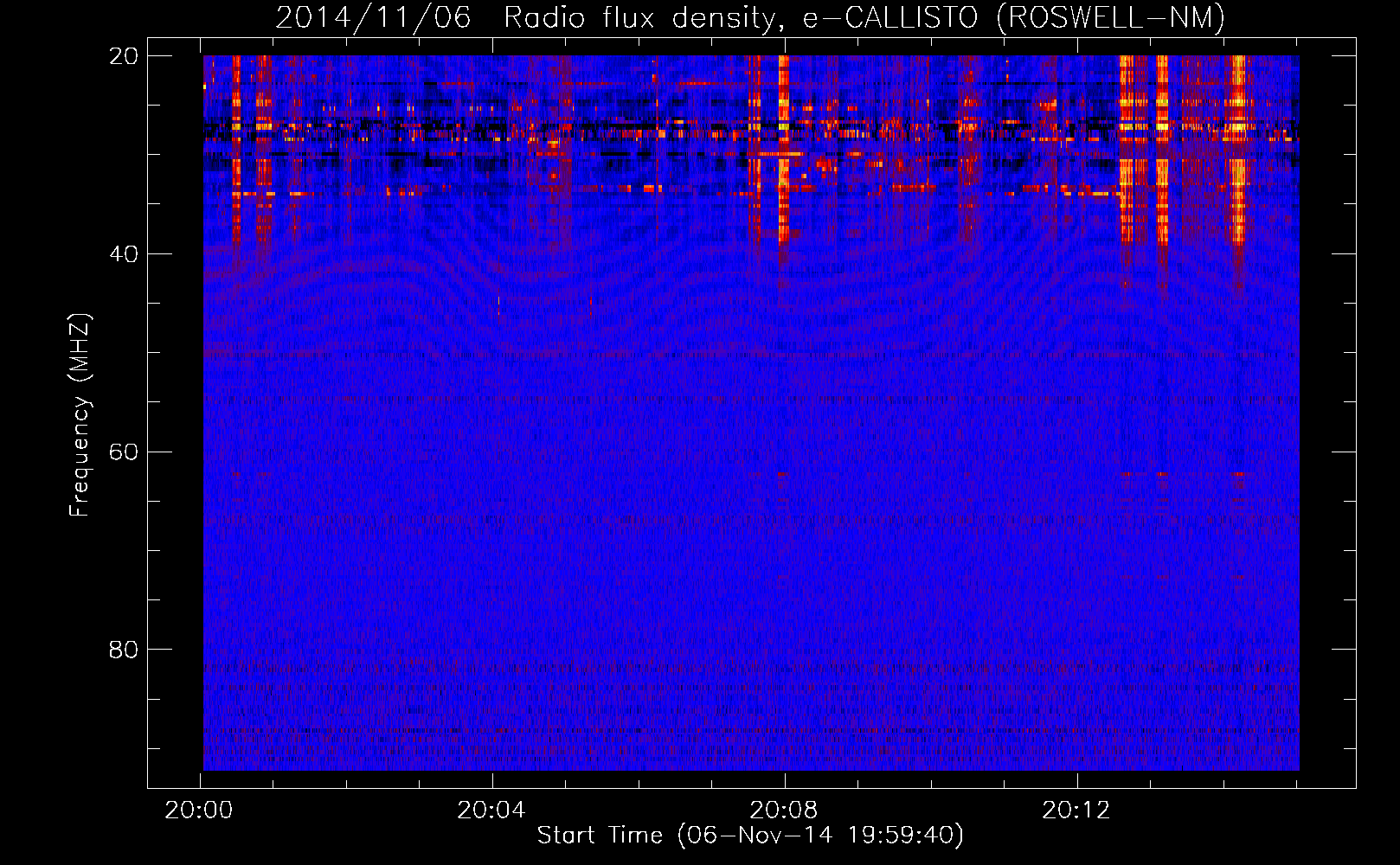
Task: Click the "20" frequency tick label
Action: pos(124,56)
